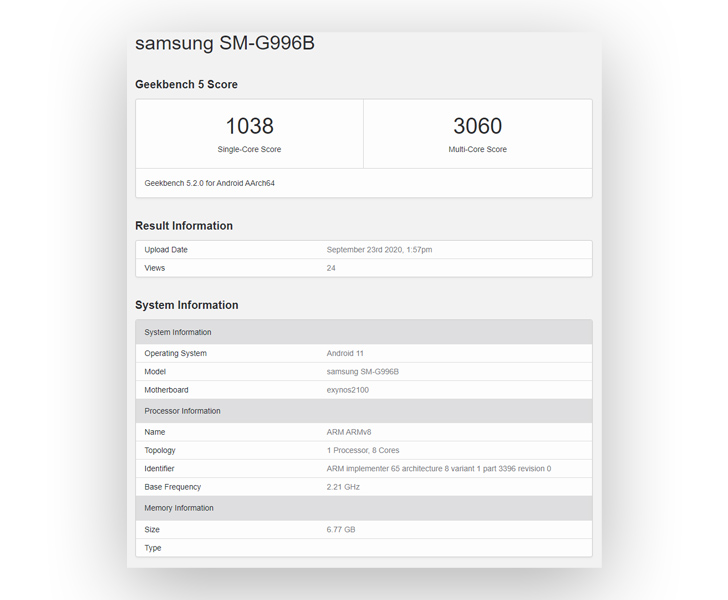Click the 'Multi-Core Score' label
This screenshot has height=600, width=728.
(x=477, y=149)
